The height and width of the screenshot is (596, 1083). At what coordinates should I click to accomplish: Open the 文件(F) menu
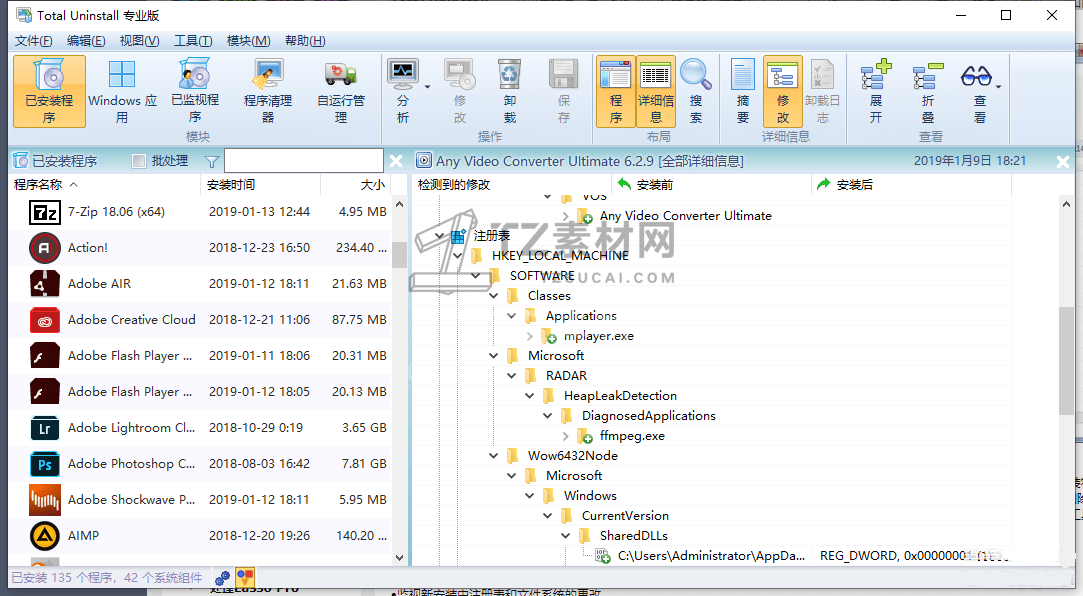34,41
